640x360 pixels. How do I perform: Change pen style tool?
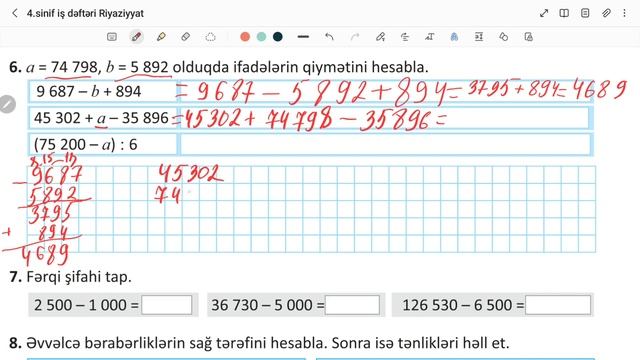[454, 37]
